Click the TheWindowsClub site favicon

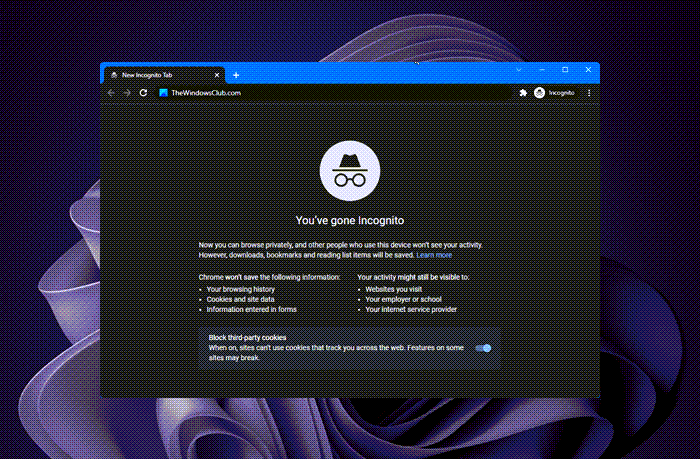tap(163, 93)
